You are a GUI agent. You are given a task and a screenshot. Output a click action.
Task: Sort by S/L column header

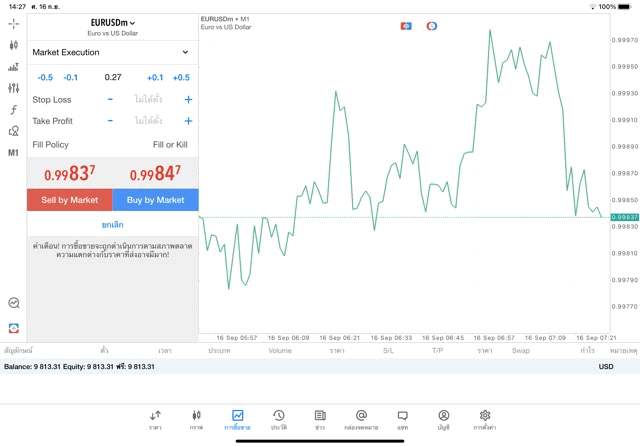coord(389,351)
